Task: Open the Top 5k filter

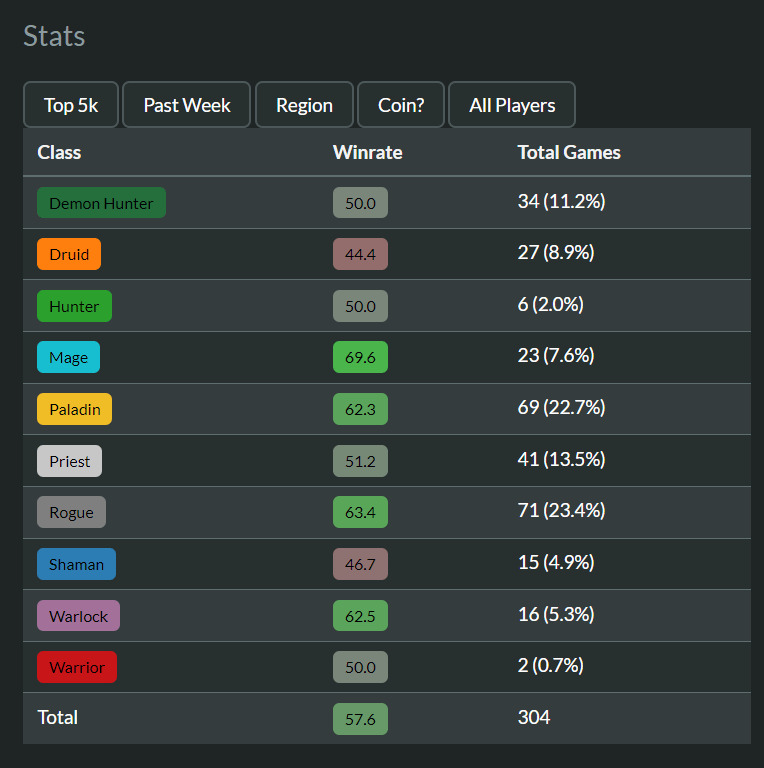Action: (x=71, y=105)
